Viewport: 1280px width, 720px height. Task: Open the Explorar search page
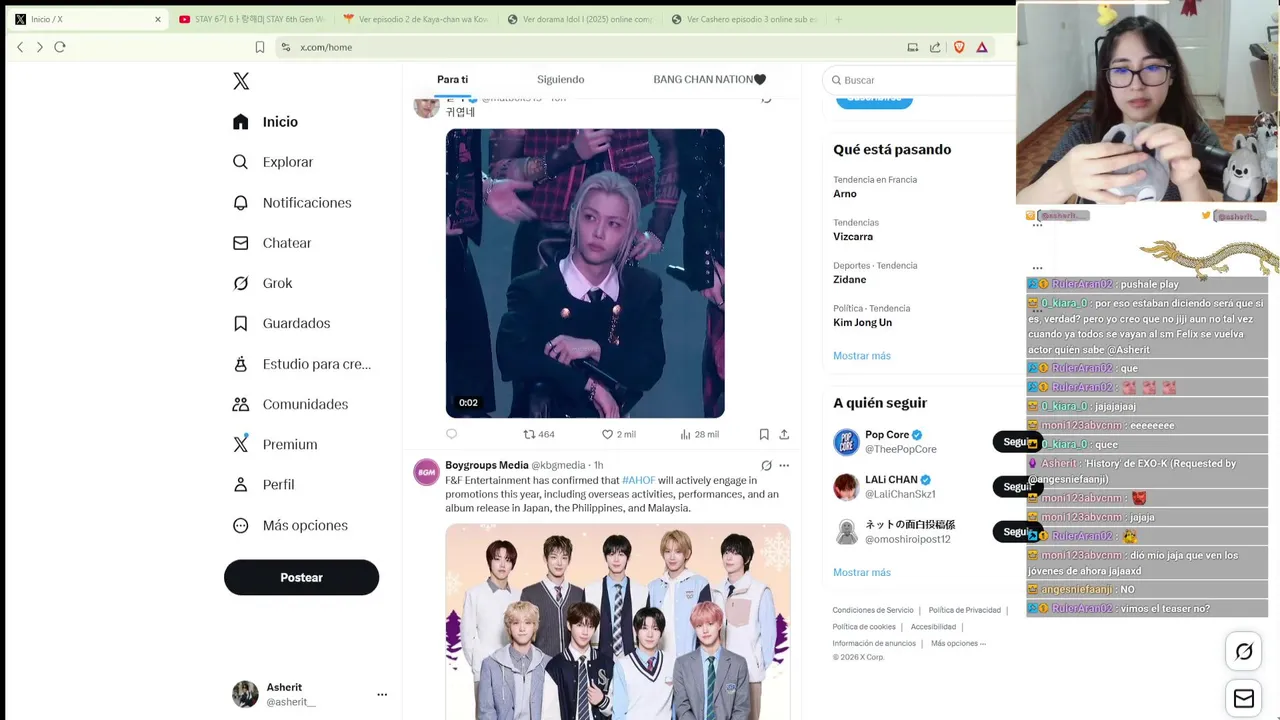click(273, 162)
